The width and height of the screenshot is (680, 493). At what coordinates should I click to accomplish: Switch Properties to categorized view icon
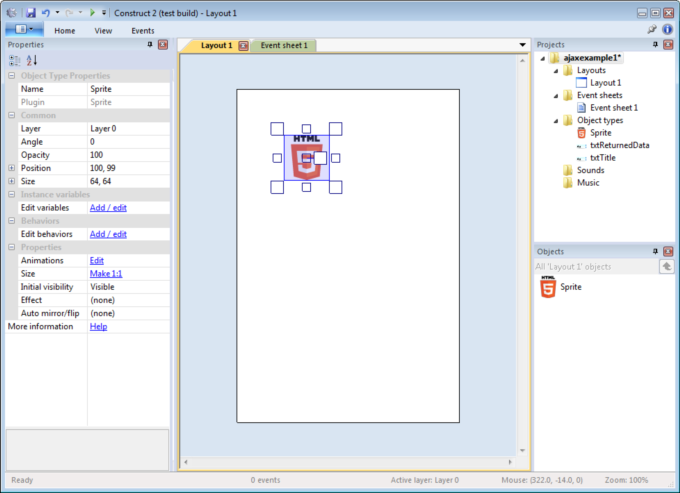pos(14,60)
